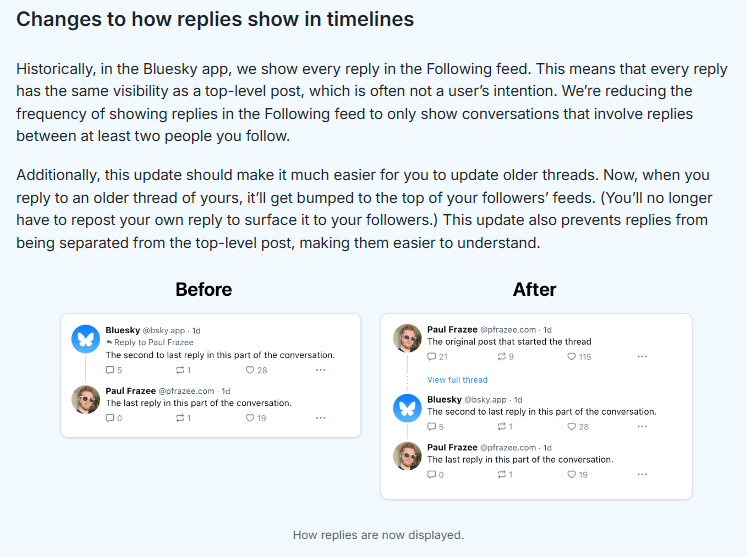
Task: Click the View full thread link
Action: click(457, 380)
